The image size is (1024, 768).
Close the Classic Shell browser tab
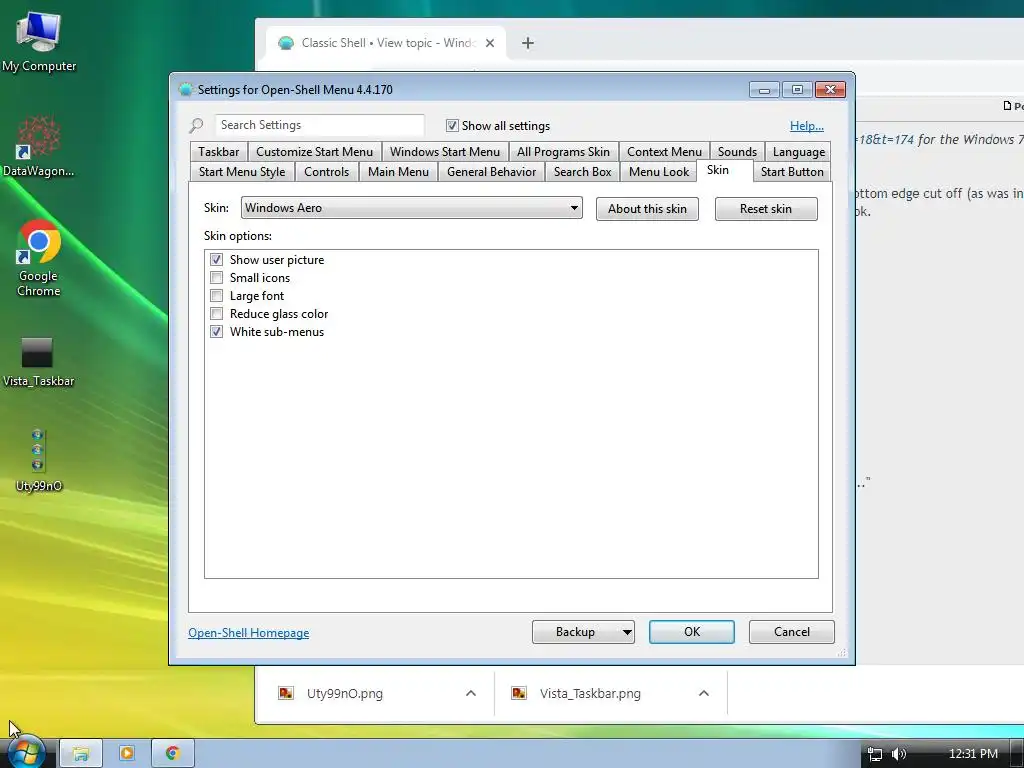490,43
